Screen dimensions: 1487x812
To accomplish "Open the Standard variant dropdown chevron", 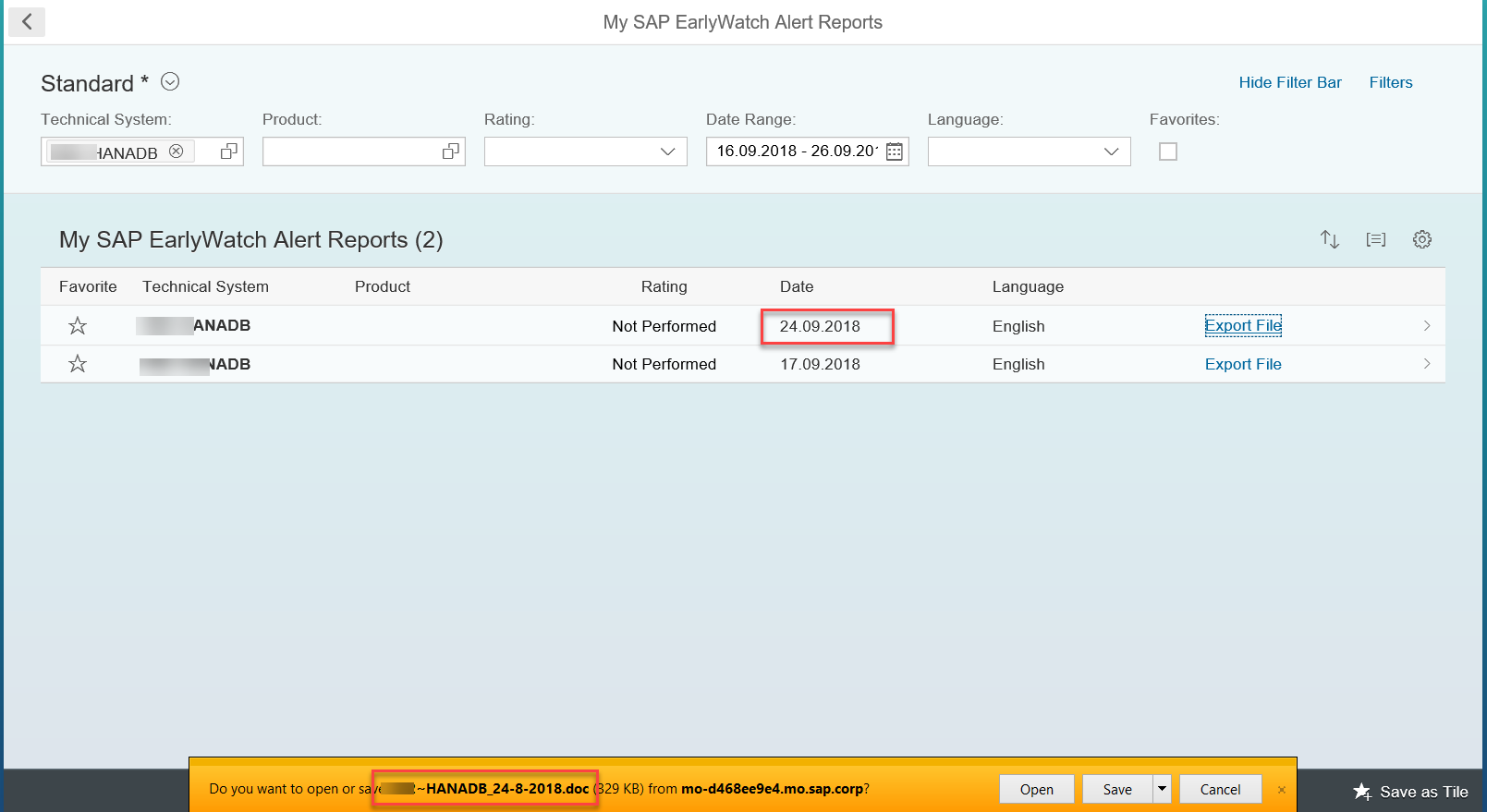I will pos(170,81).
